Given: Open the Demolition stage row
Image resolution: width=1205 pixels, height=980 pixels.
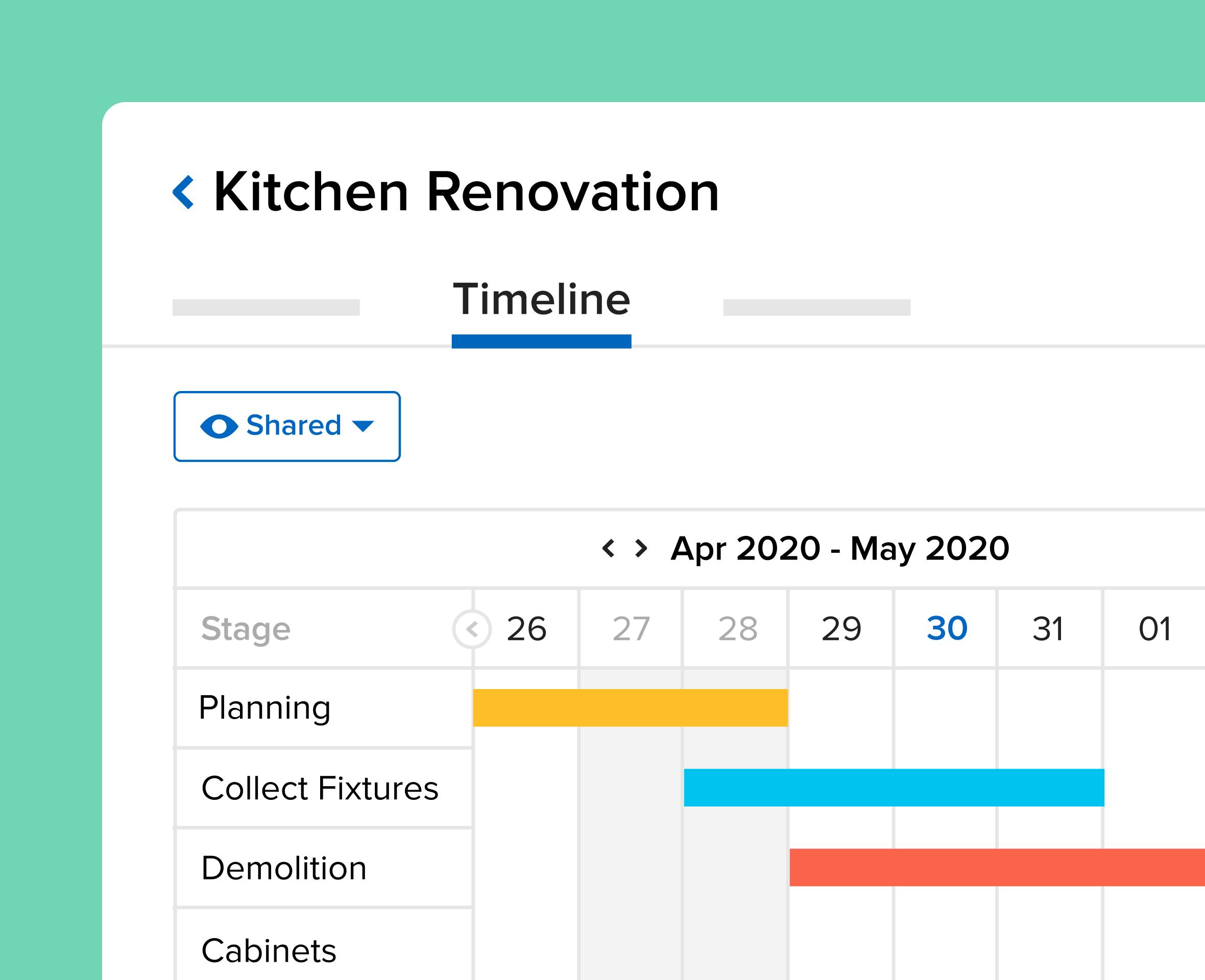Looking at the screenshot, I should (284, 868).
